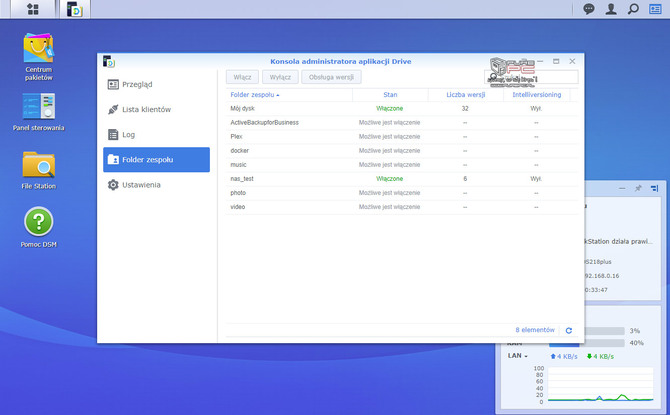Click the Wyłącz button
The image size is (670, 415).
[280, 77]
